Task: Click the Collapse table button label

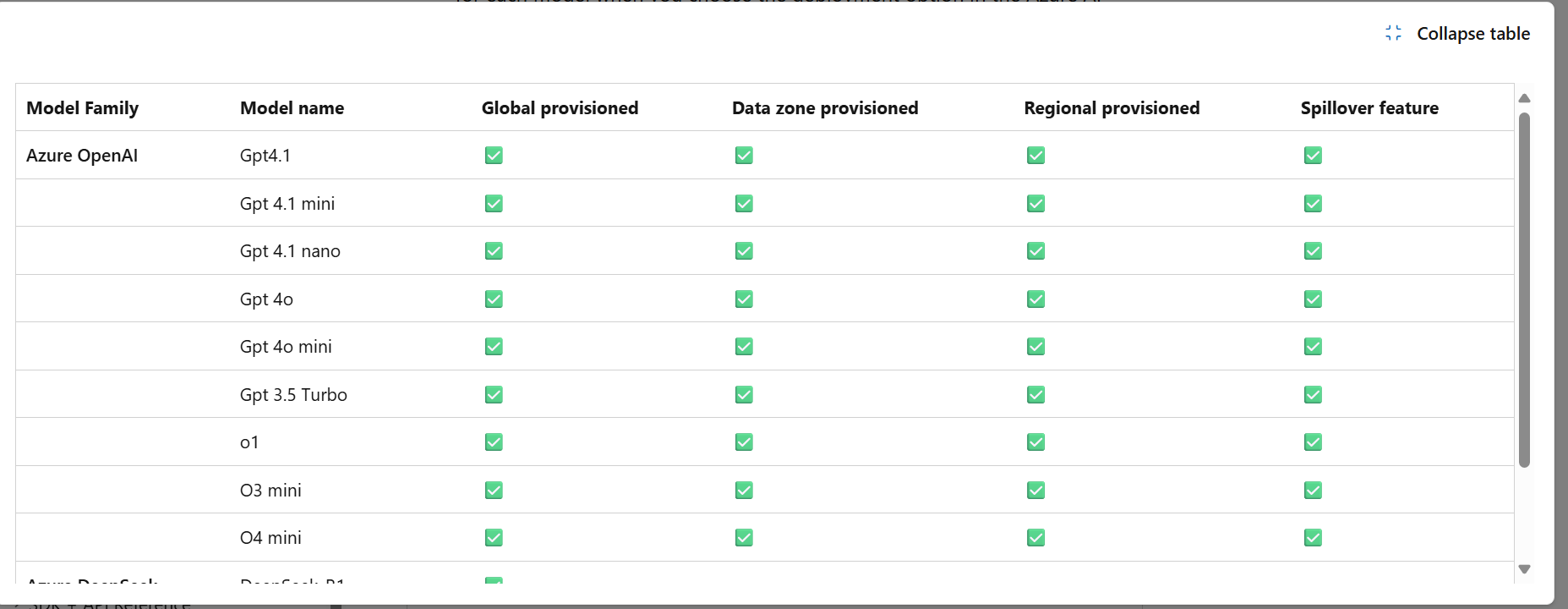Action: (x=1472, y=34)
